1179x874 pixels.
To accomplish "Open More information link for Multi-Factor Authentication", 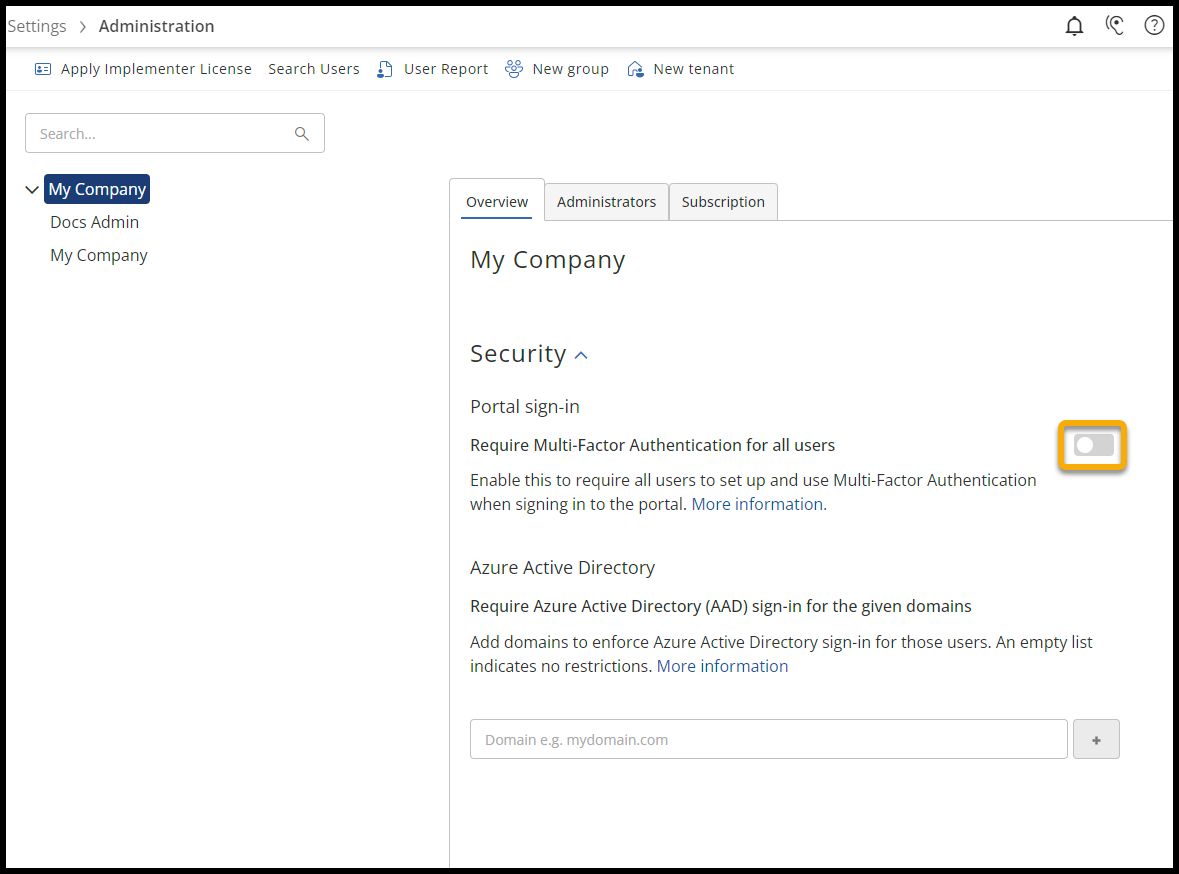I will point(757,504).
